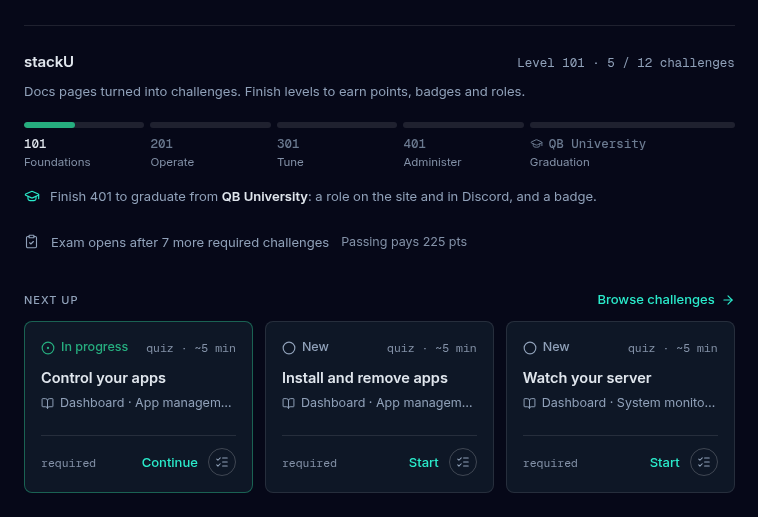Click the graduation cap icon beside QB University label
Viewport: 758px width, 517px height.
point(537,144)
